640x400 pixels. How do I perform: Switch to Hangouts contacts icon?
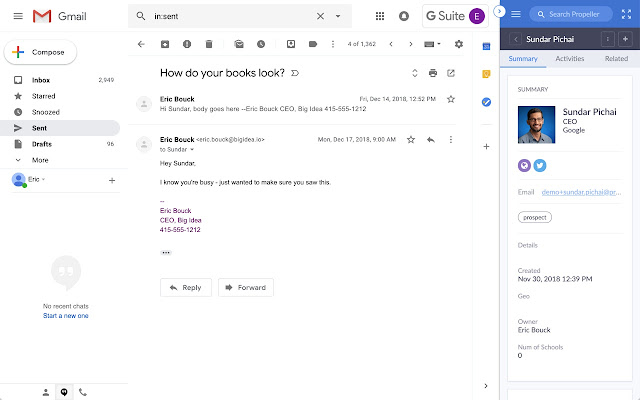coord(46,392)
